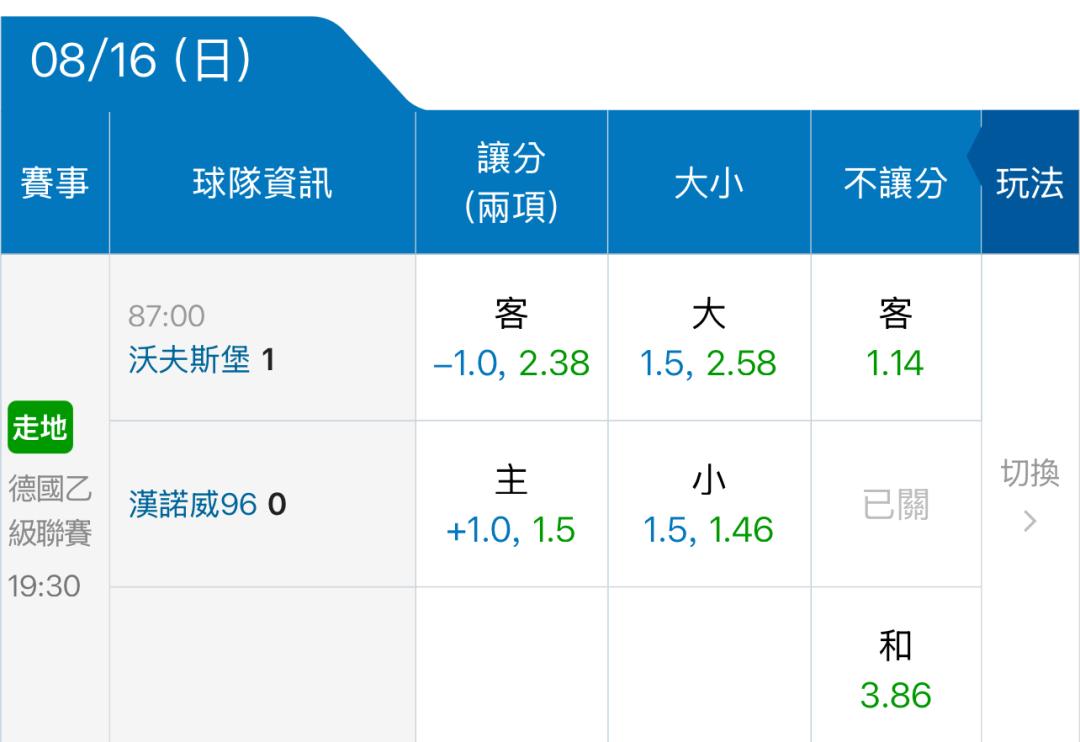Select the 08/16 (日) date tab

141,60
